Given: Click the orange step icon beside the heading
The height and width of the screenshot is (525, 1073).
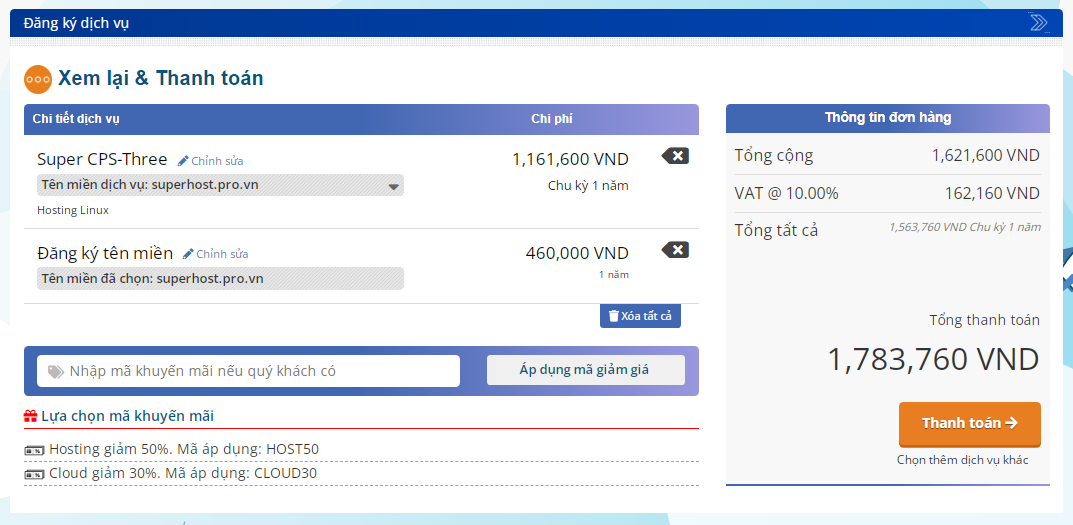Looking at the screenshot, I should click(37, 78).
